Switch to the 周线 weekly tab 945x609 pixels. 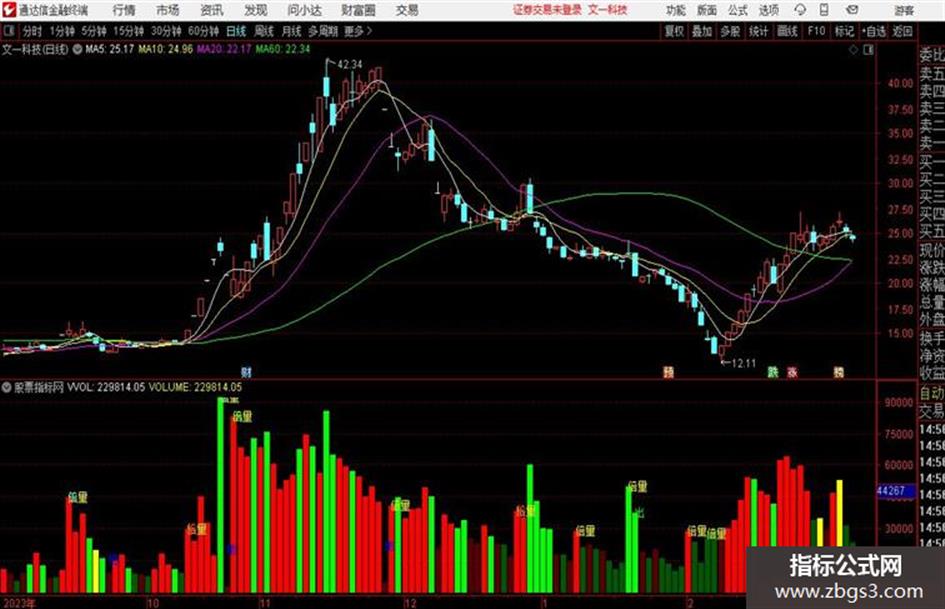click(264, 31)
